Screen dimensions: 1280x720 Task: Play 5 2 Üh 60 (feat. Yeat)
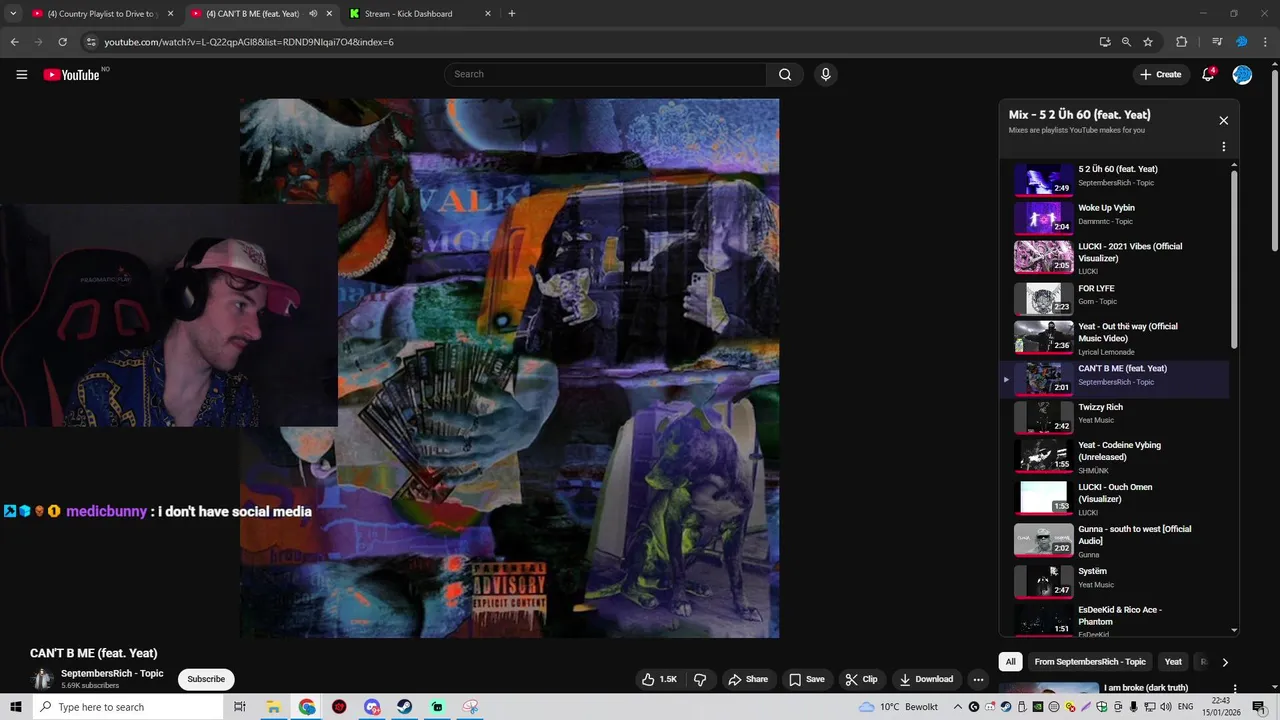click(1114, 180)
